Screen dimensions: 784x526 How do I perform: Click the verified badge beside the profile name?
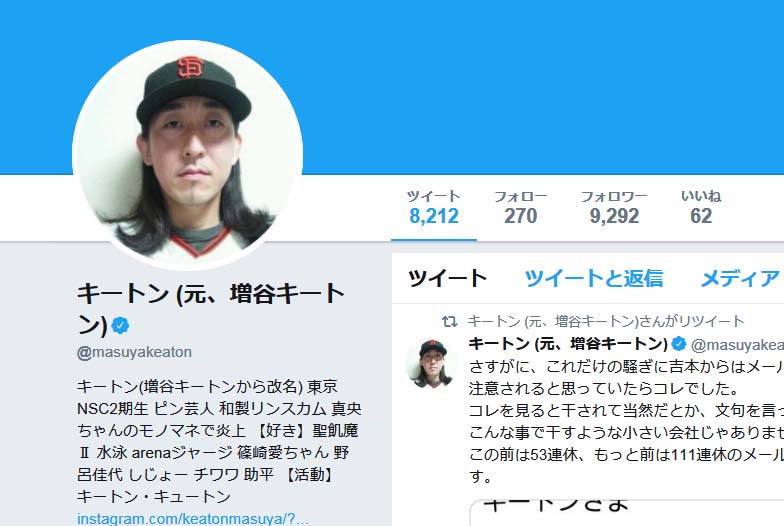[x=120, y=326]
